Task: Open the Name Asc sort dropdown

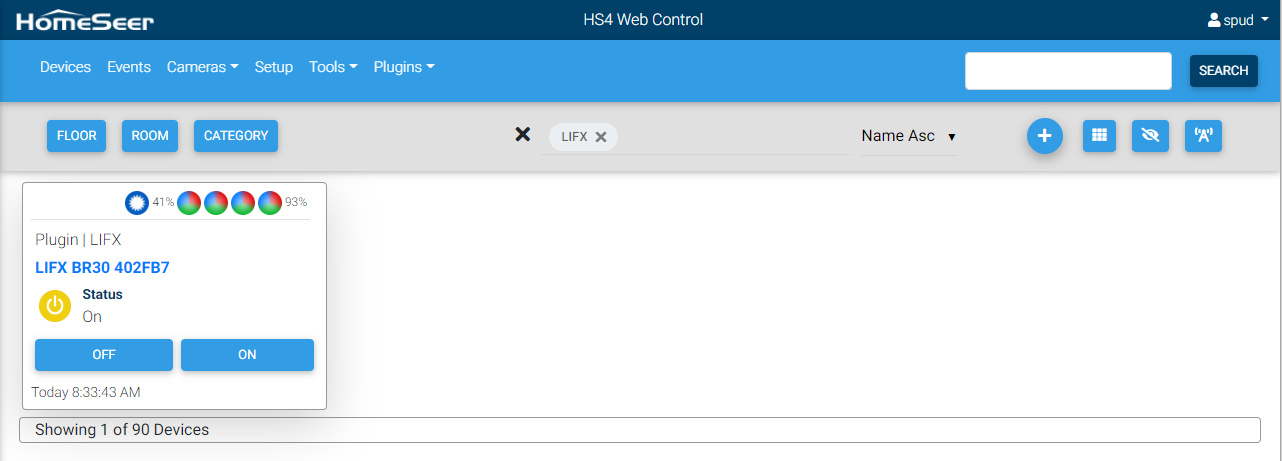Action: (x=908, y=136)
